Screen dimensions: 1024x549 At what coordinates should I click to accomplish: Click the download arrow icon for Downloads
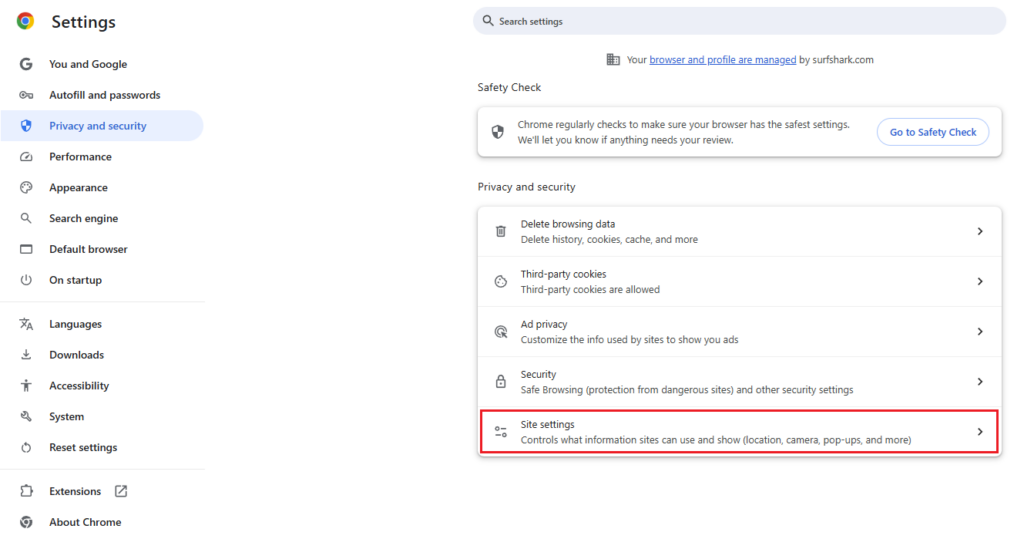26,354
